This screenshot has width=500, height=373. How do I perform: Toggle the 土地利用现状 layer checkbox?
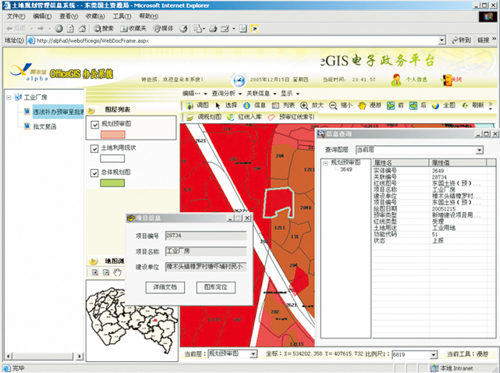point(95,148)
